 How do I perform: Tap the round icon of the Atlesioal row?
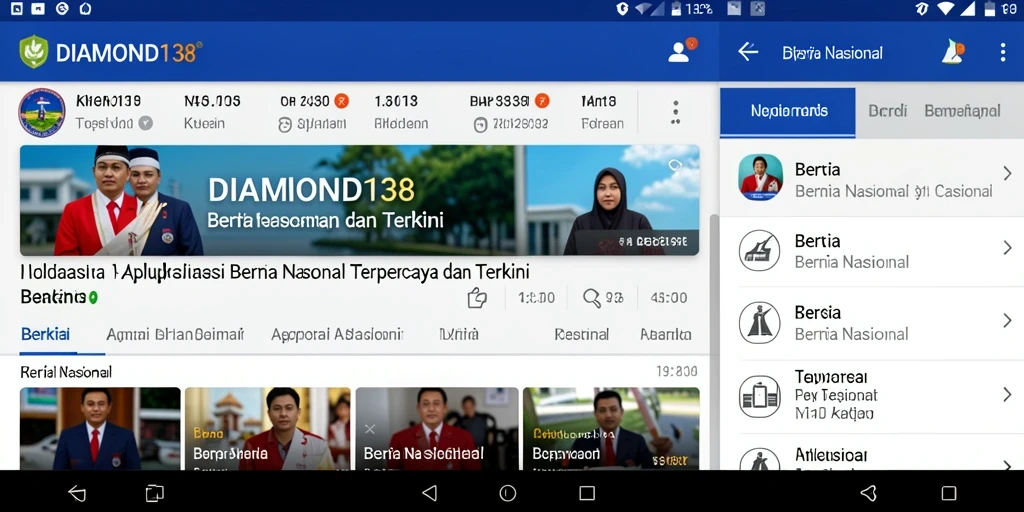[x=760, y=459]
